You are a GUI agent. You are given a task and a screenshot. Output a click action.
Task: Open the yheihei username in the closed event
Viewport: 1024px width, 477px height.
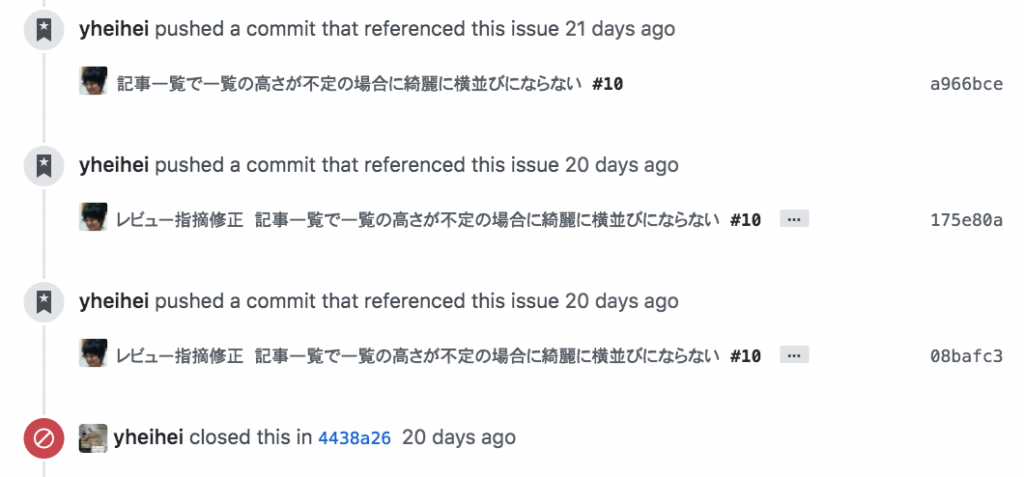pos(148,437)
